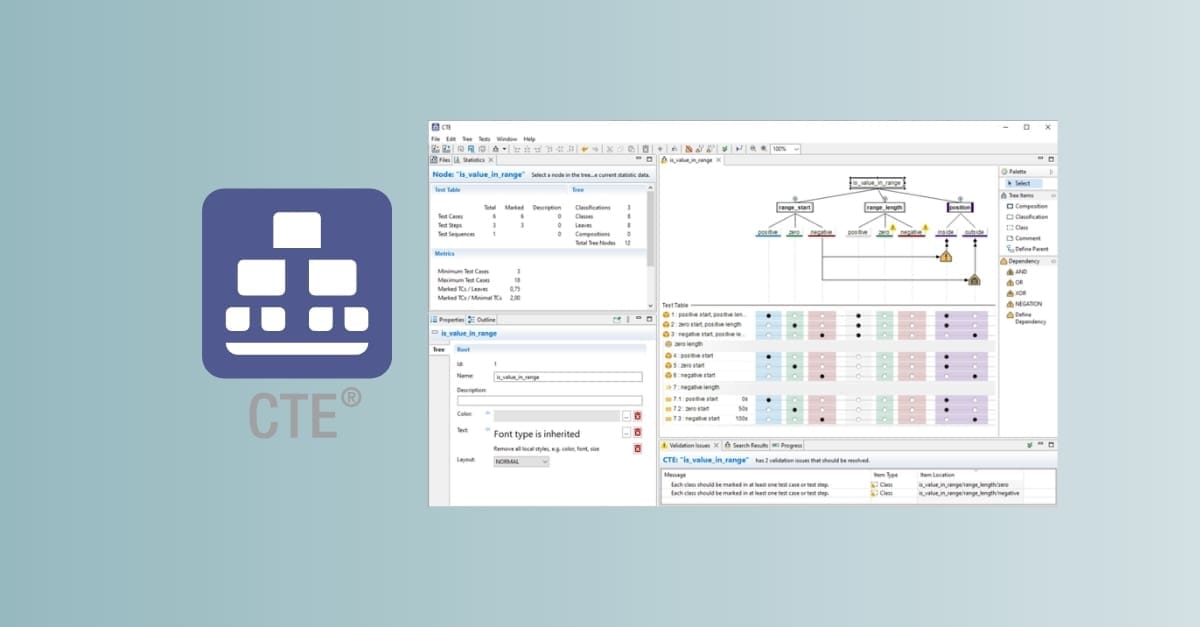1200x627 pixels.
Task: Delete the Text font style with trash icon
Action: 637,432
